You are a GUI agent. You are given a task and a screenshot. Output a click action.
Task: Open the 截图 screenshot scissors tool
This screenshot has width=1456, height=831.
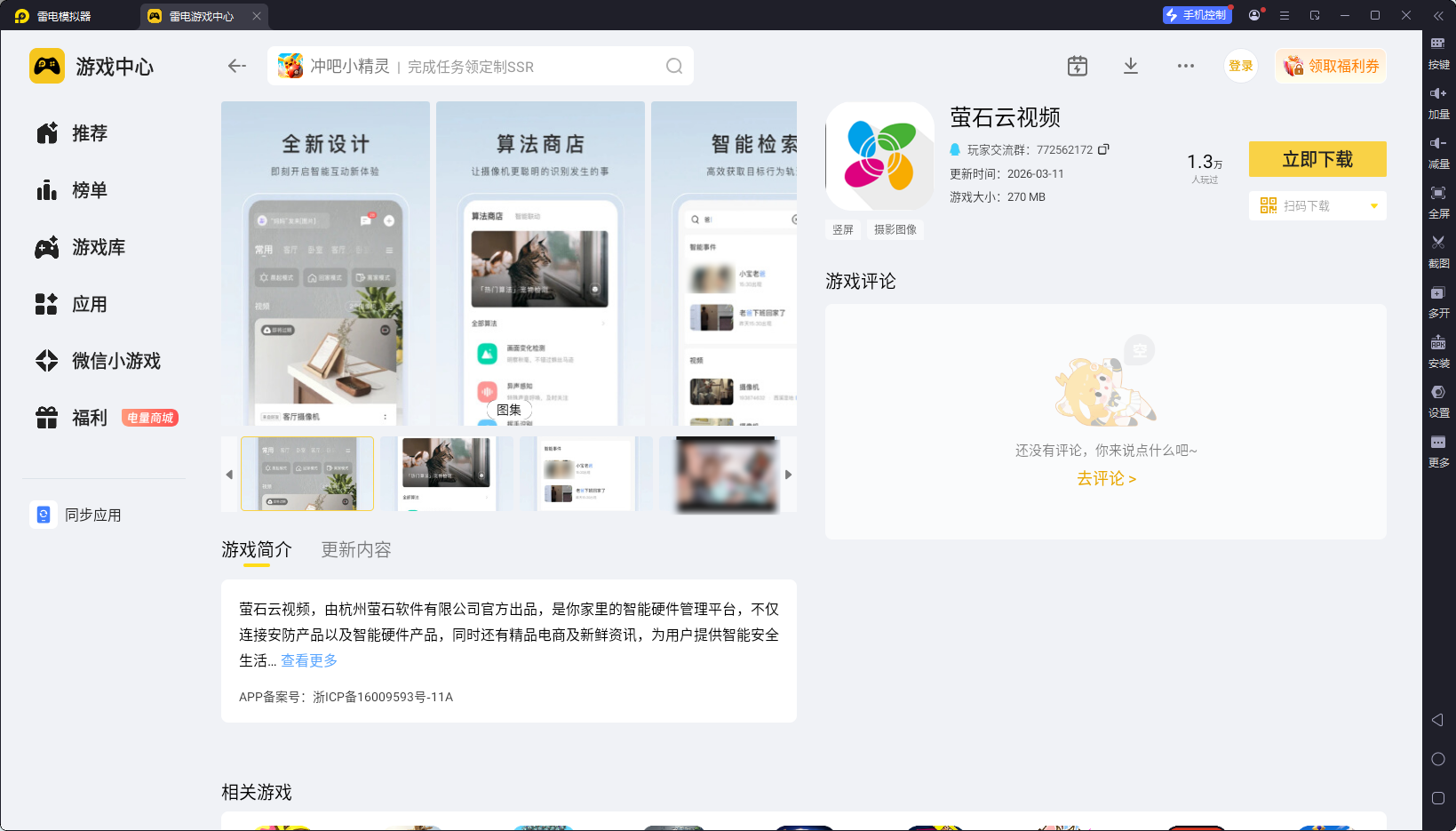click(x=1438, y=249)
